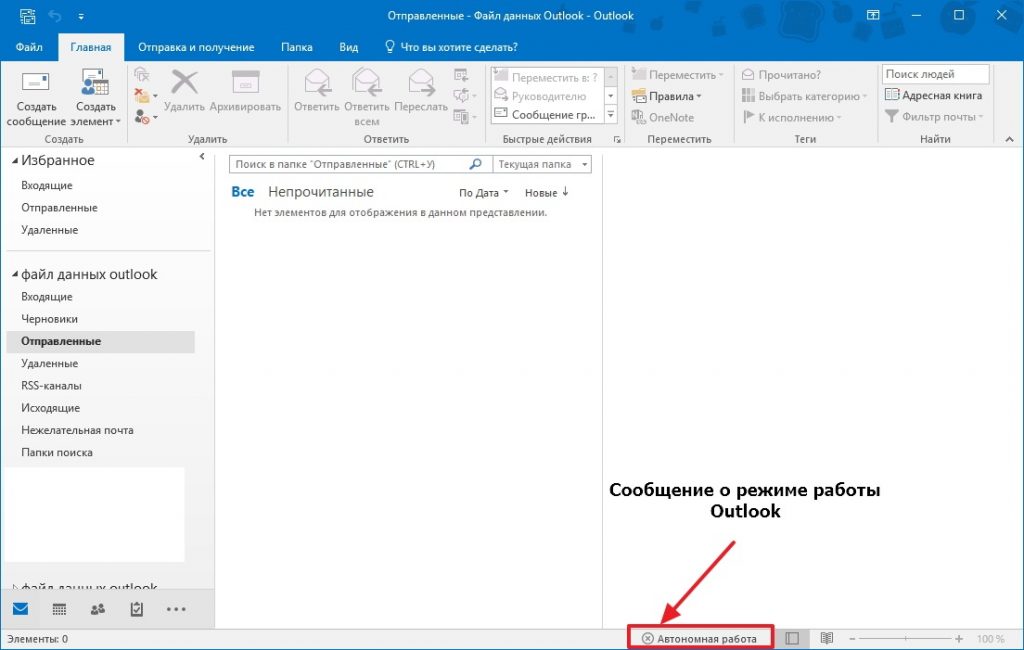Open Tasks icon in navigation bar

(x=137, y=609)
